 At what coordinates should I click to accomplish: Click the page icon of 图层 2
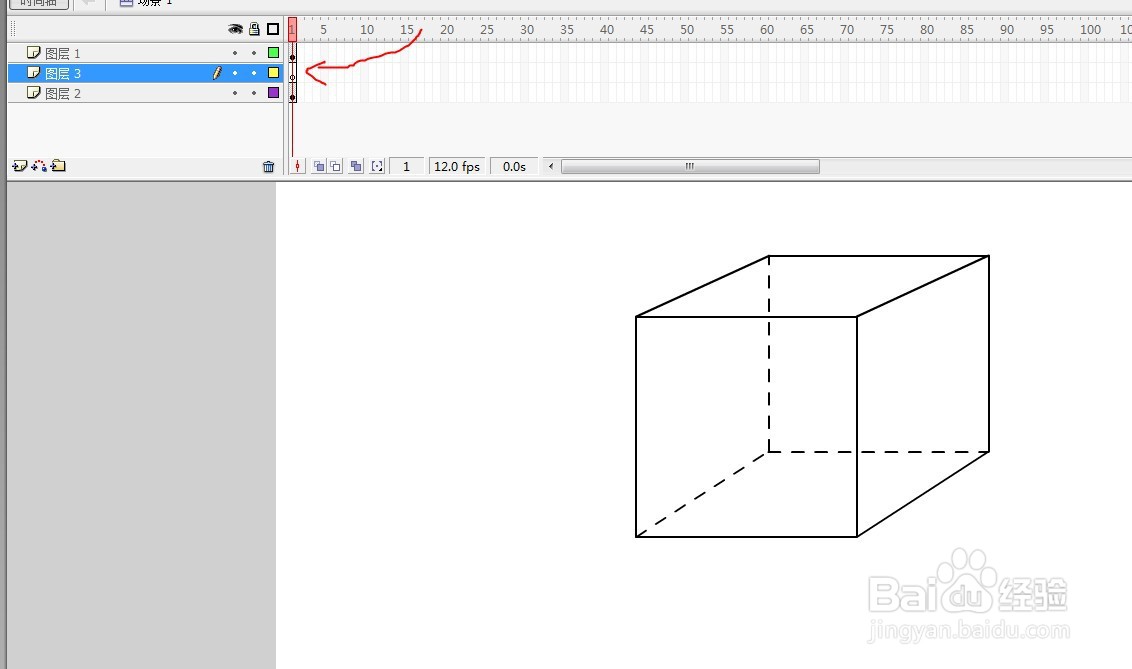click(33, 92)
